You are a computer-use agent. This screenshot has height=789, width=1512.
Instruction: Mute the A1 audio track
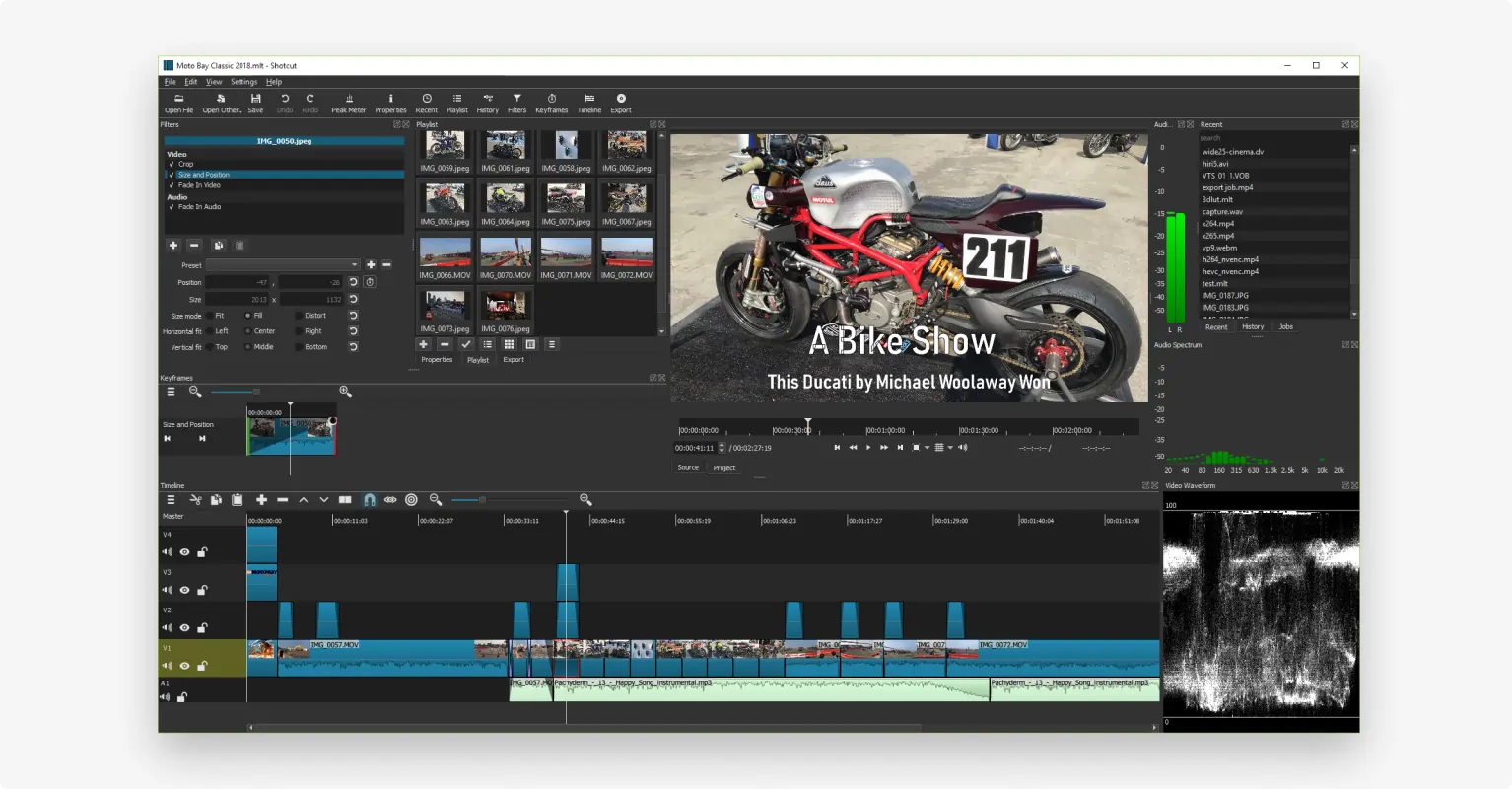(x=165, y=696)
